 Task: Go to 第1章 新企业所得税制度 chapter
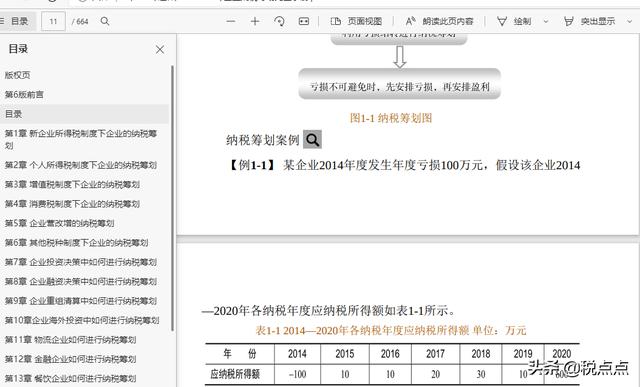pyautogui.click(x=81, y=139)
